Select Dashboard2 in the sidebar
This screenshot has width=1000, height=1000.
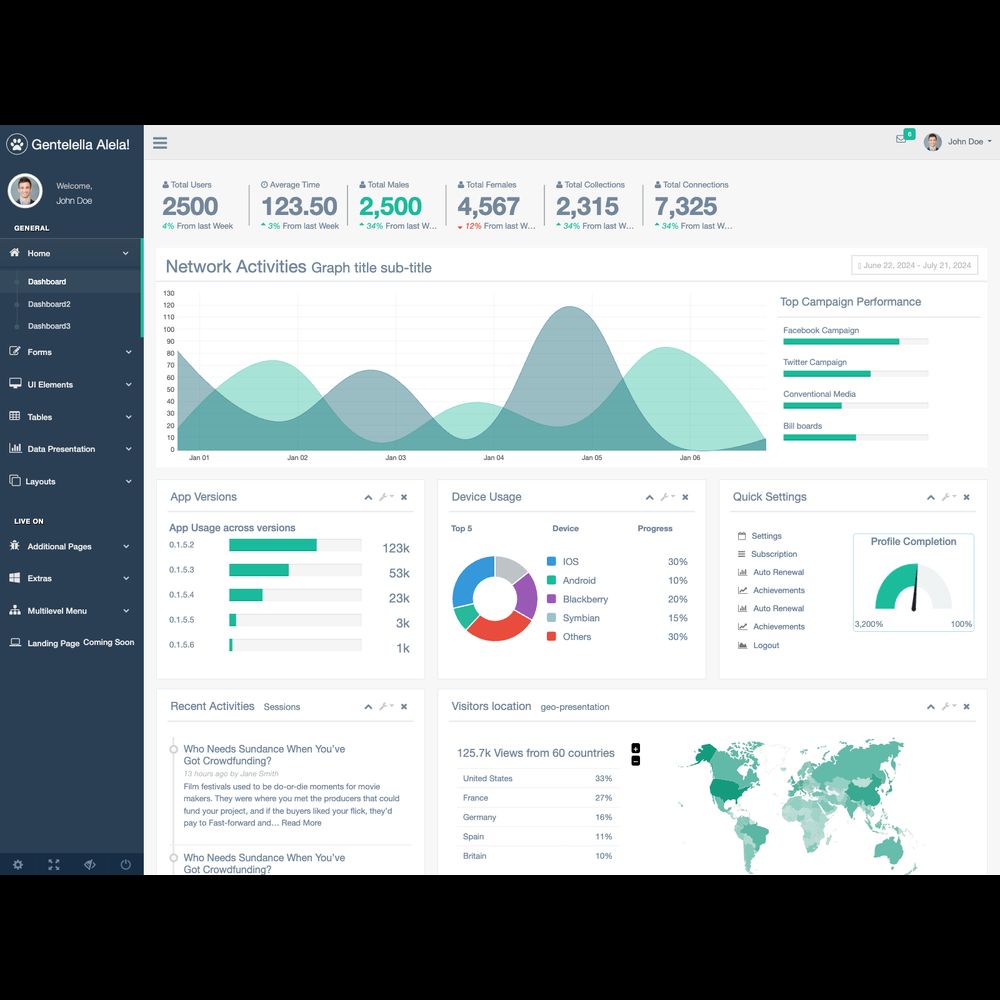coord(49,304)
